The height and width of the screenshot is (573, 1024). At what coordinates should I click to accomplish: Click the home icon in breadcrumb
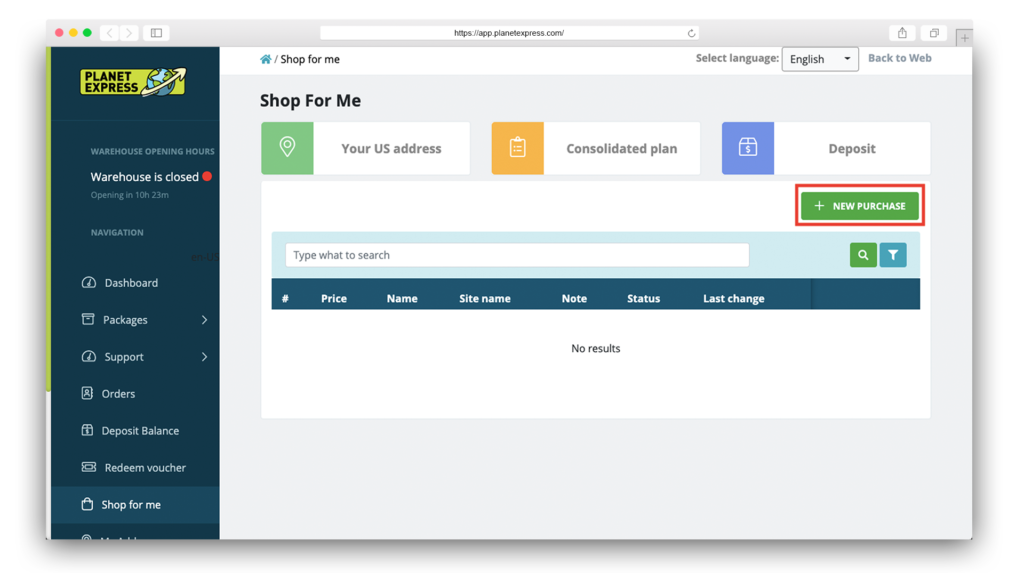click(265, 59)
